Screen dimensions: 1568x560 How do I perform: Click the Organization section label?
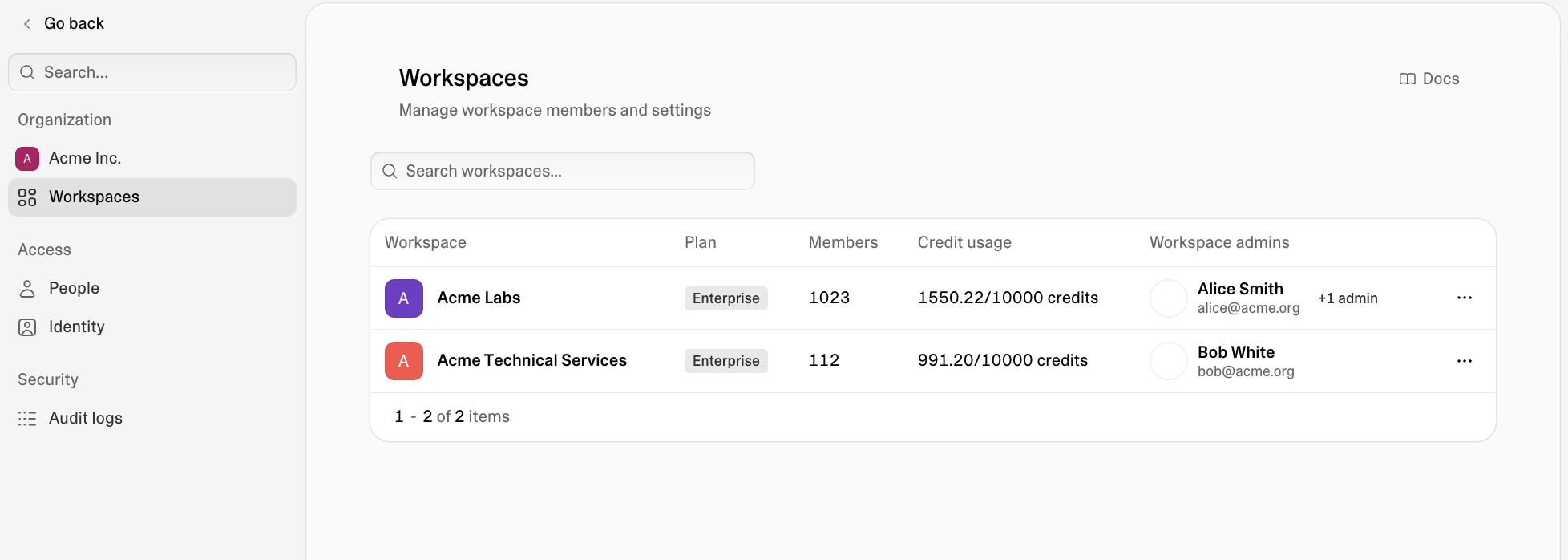pos(65,120)
